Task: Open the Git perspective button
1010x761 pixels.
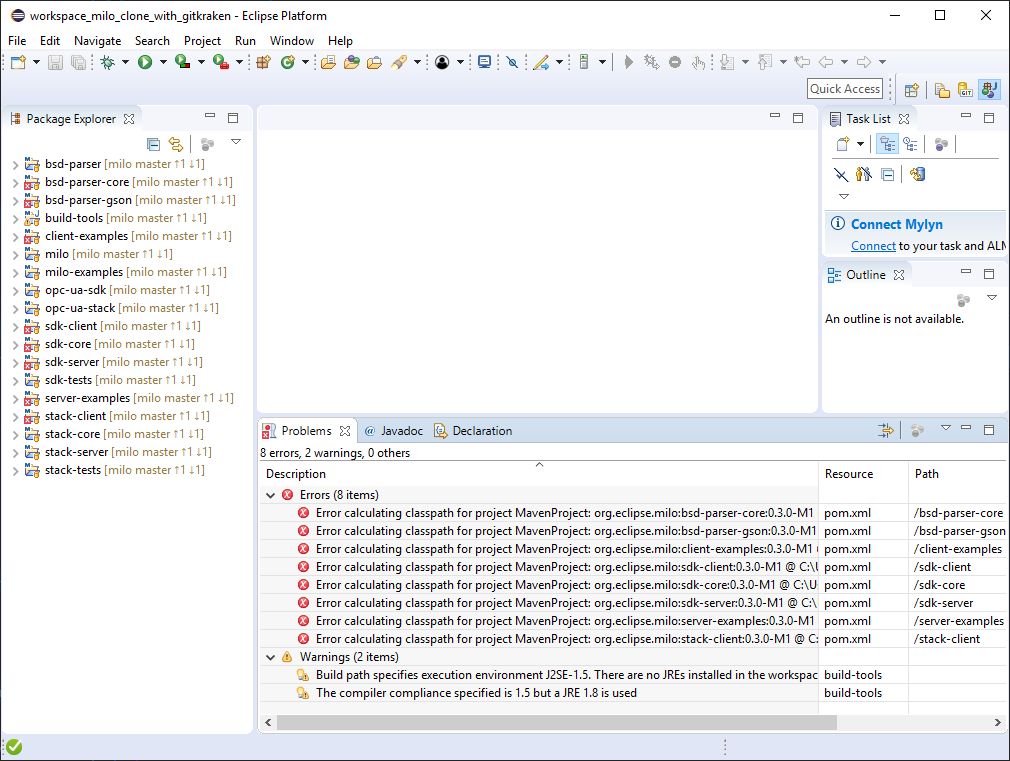Action: [966, 90]
